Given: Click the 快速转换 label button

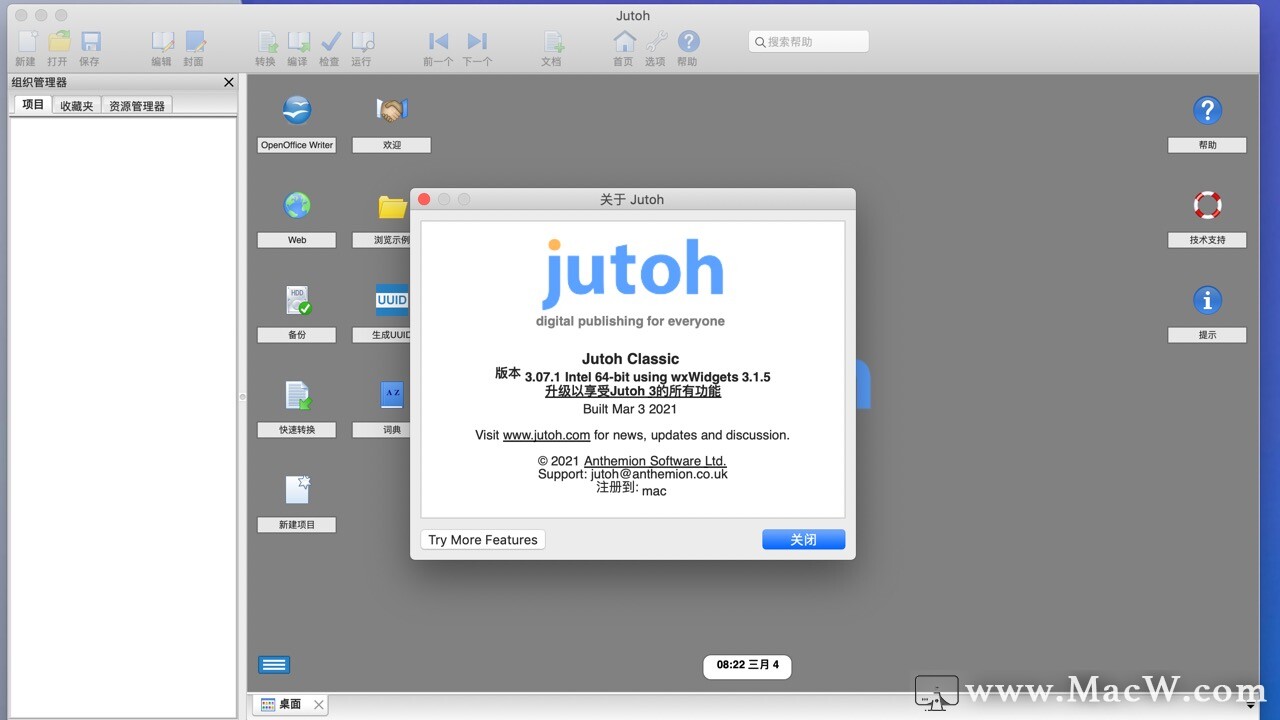Looking at the screenshot, I should coord(297,430).
